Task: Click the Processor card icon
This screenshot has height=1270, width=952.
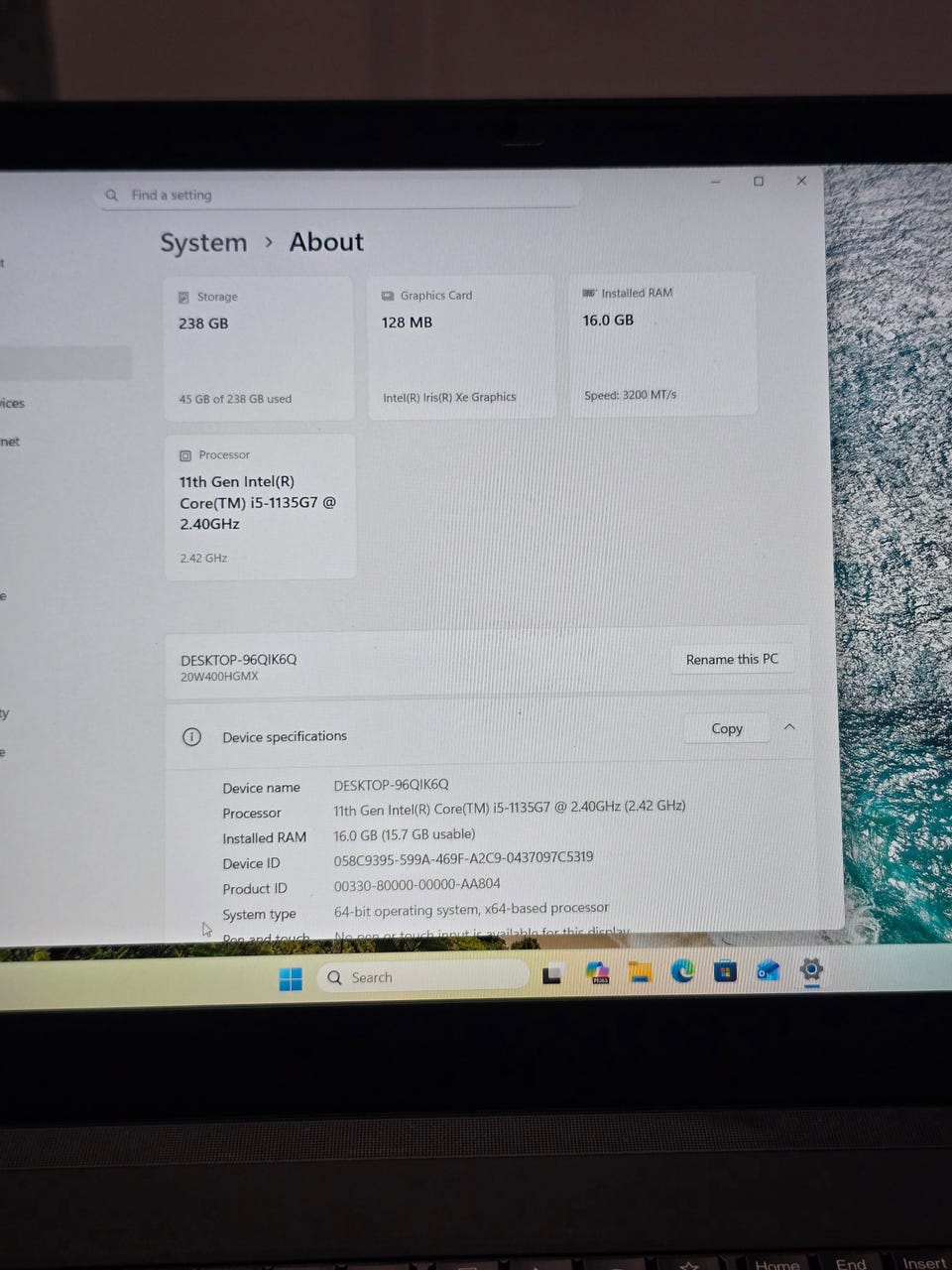Action: tap(185, 455)
